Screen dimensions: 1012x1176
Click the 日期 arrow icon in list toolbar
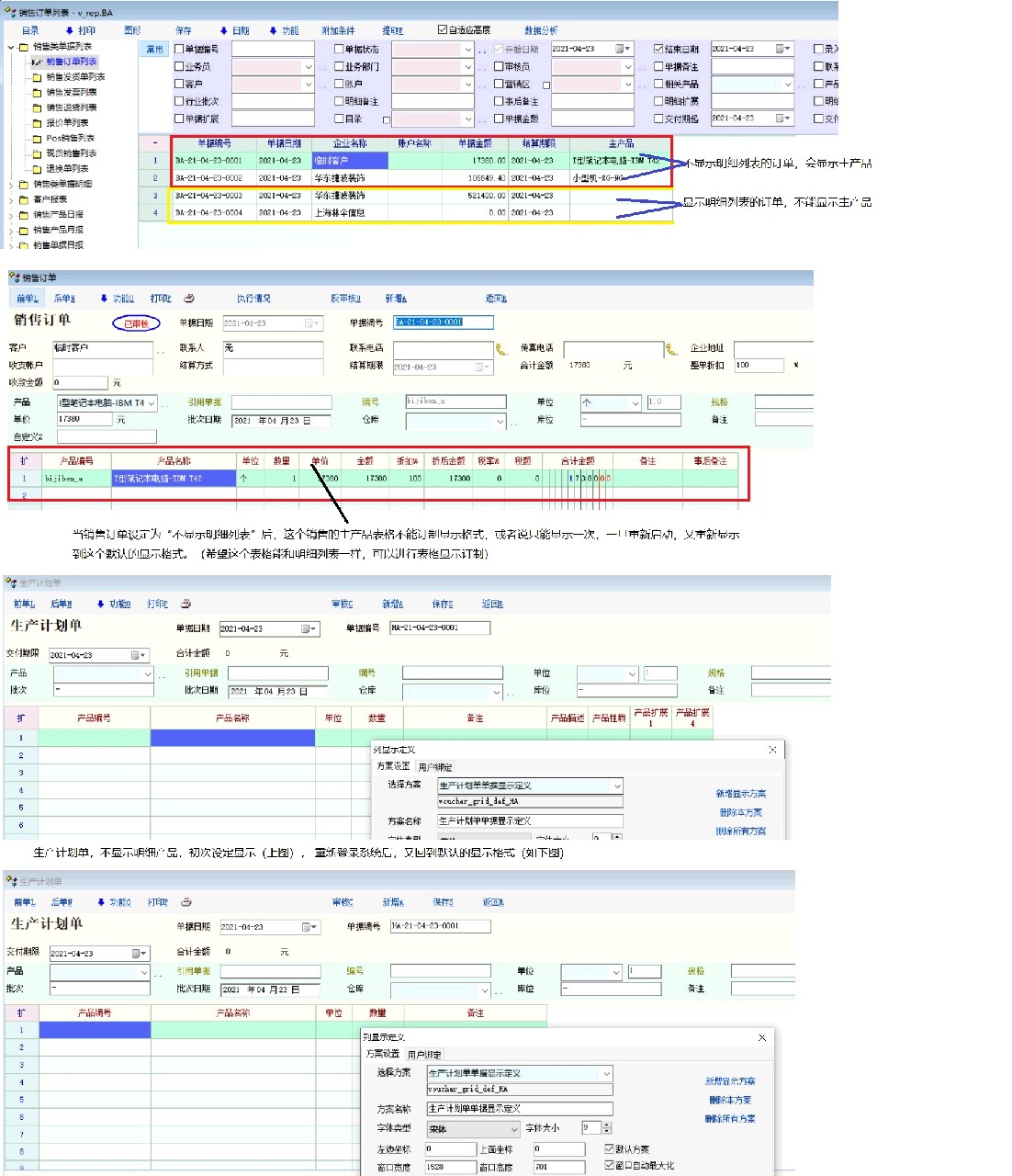[223, 30]
